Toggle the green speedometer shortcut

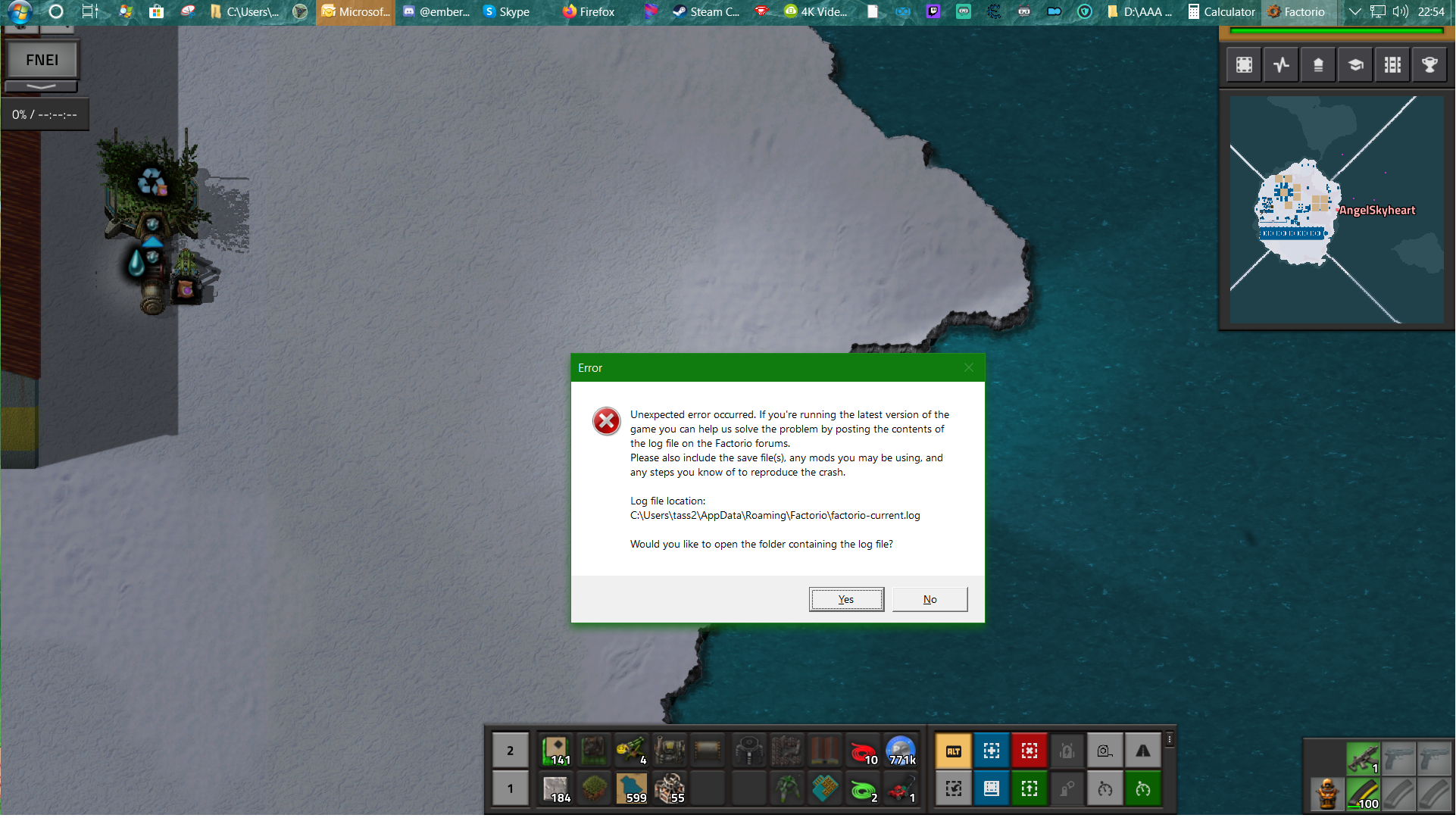pos(1143,788)
